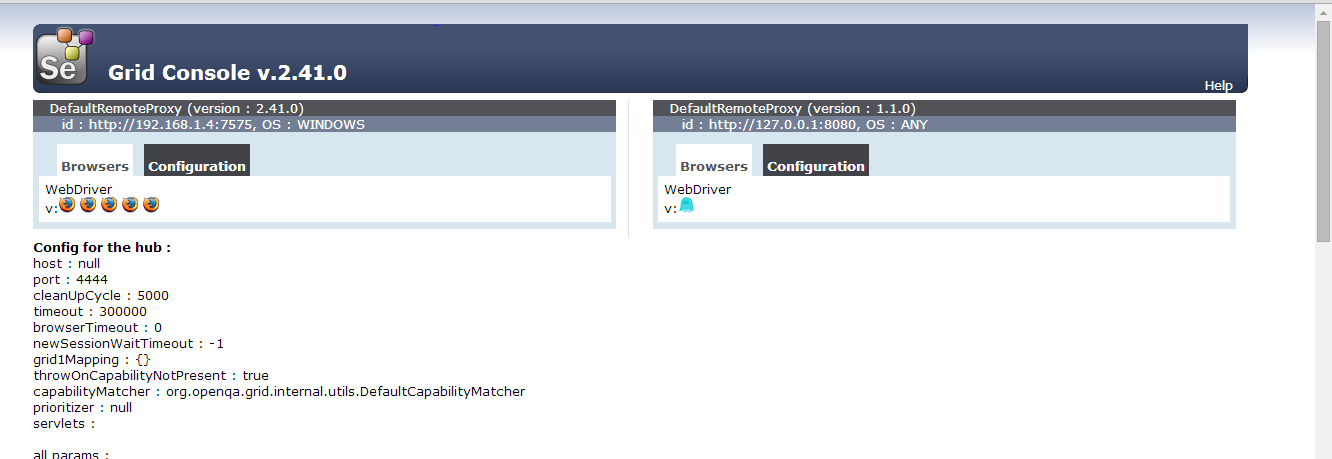The image size is (1332, 459).
Task: Click the Selenium logo in the header
Action: pos(64,57)
